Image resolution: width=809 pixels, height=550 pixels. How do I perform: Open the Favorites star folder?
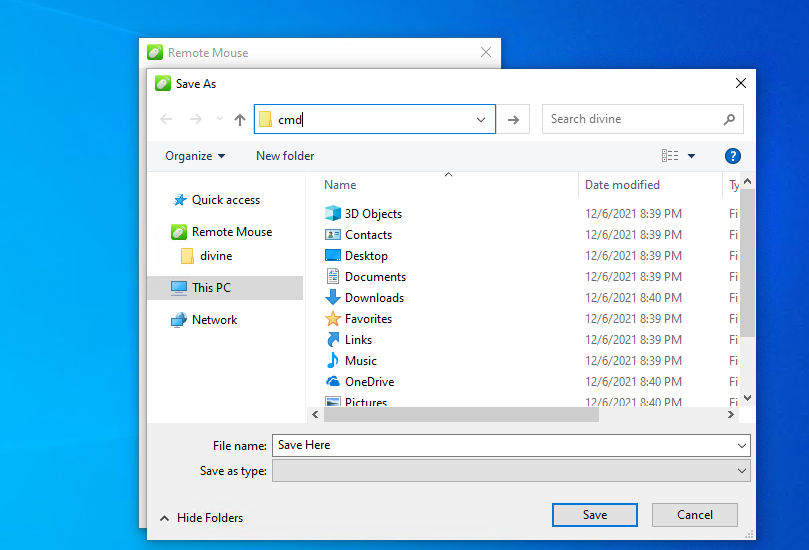click(x=368, y=319)
